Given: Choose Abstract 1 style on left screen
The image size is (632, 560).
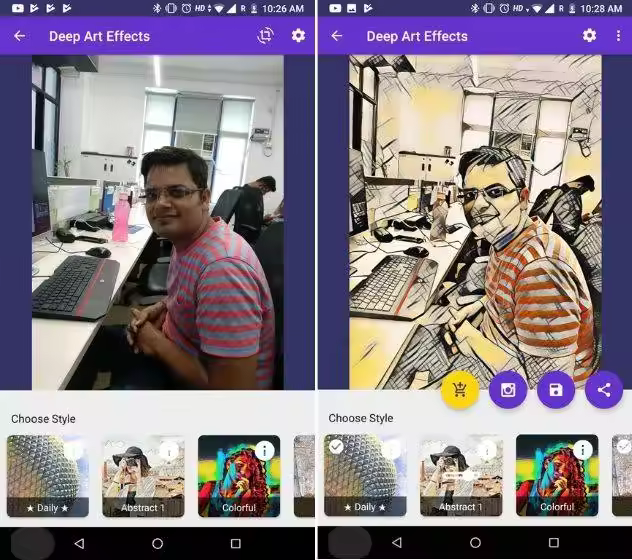Looking at the screenshot, I should (143, 476).
